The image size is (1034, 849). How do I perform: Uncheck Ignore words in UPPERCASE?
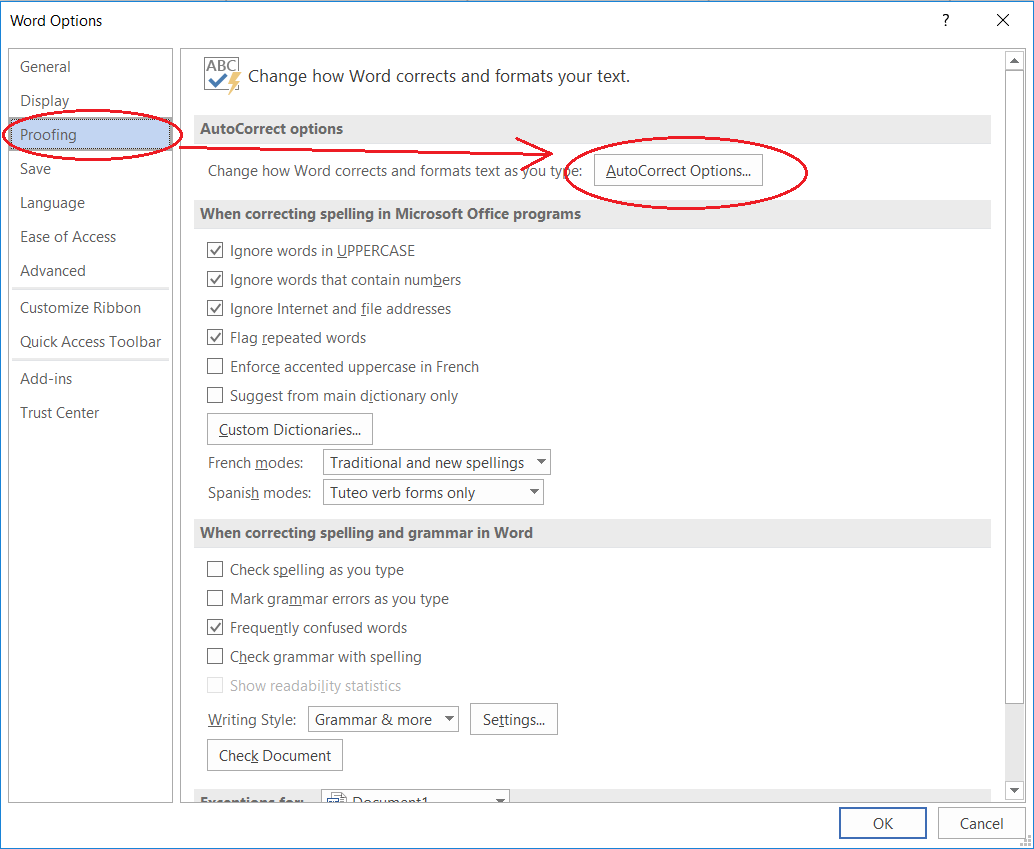(215, 250)
